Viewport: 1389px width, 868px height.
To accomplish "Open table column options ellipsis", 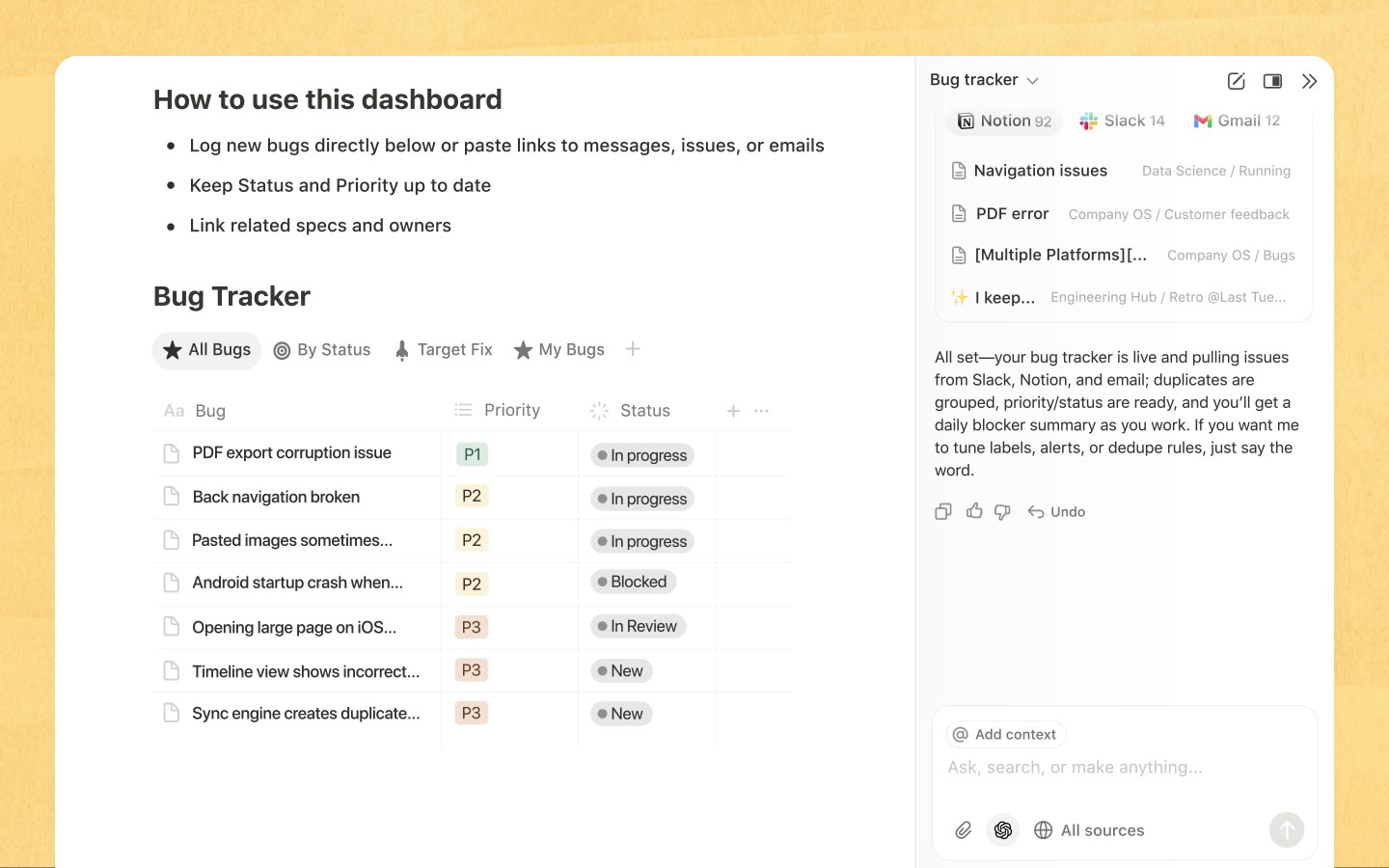I will [x=762, y=411].
